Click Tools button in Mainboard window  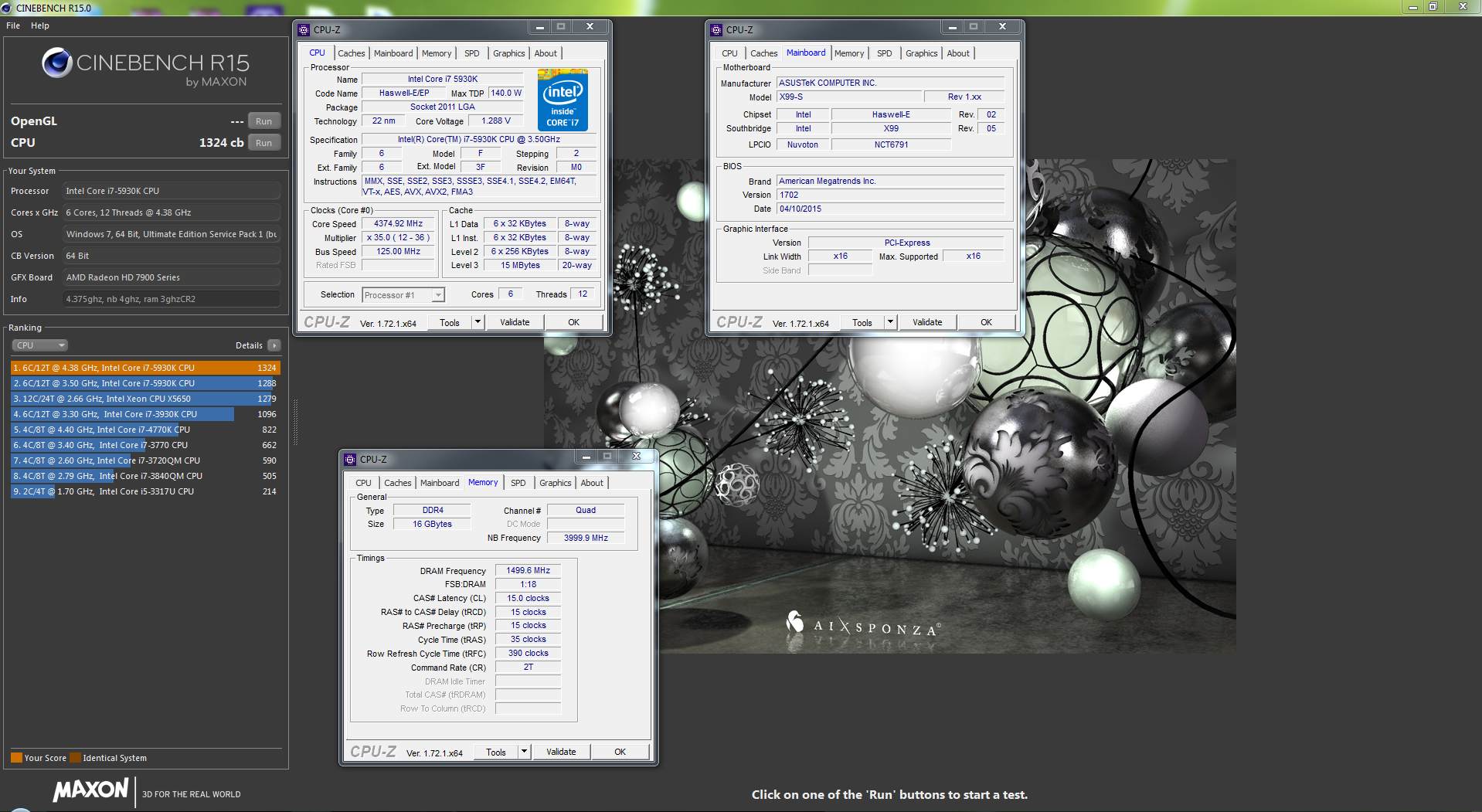tap(862, 323)
